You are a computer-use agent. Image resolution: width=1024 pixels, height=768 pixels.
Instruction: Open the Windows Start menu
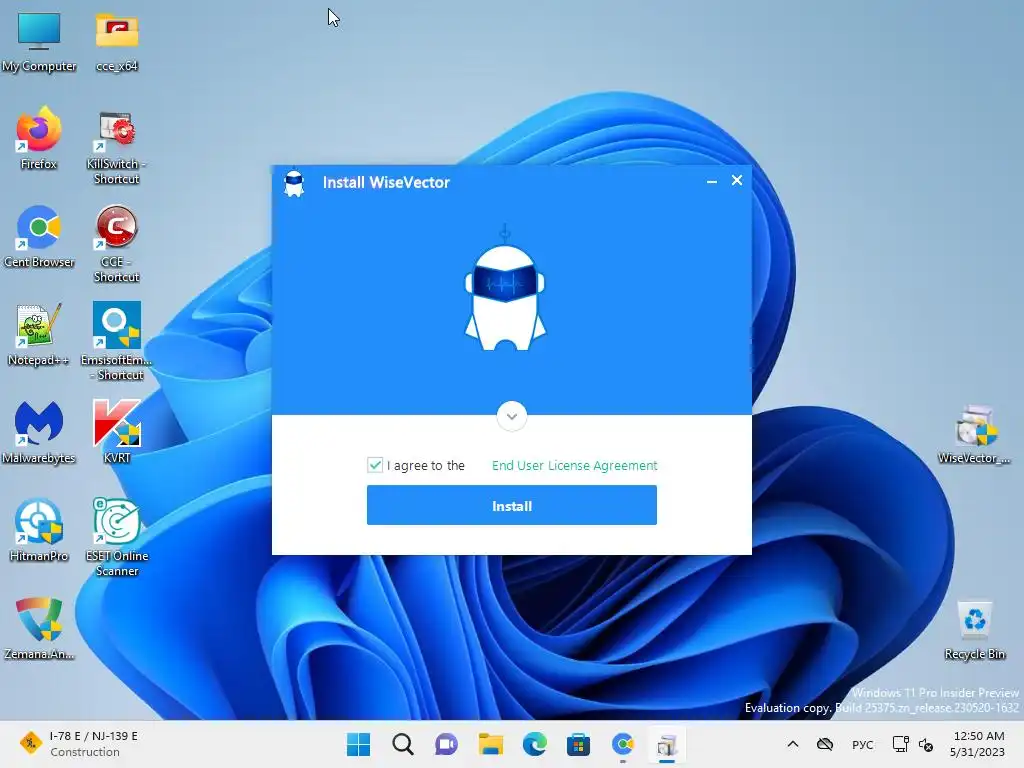pos(359,744)
